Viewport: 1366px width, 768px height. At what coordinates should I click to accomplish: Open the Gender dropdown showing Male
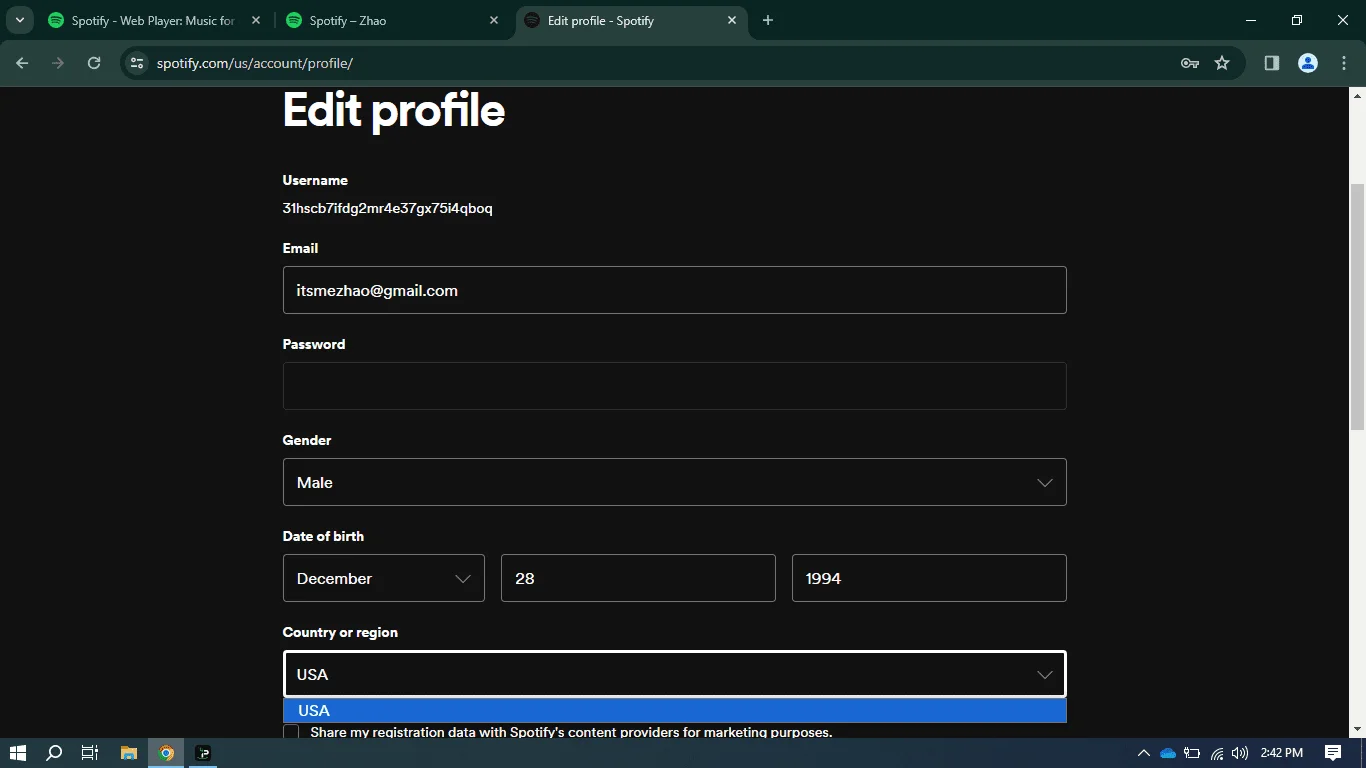[675, 482]
